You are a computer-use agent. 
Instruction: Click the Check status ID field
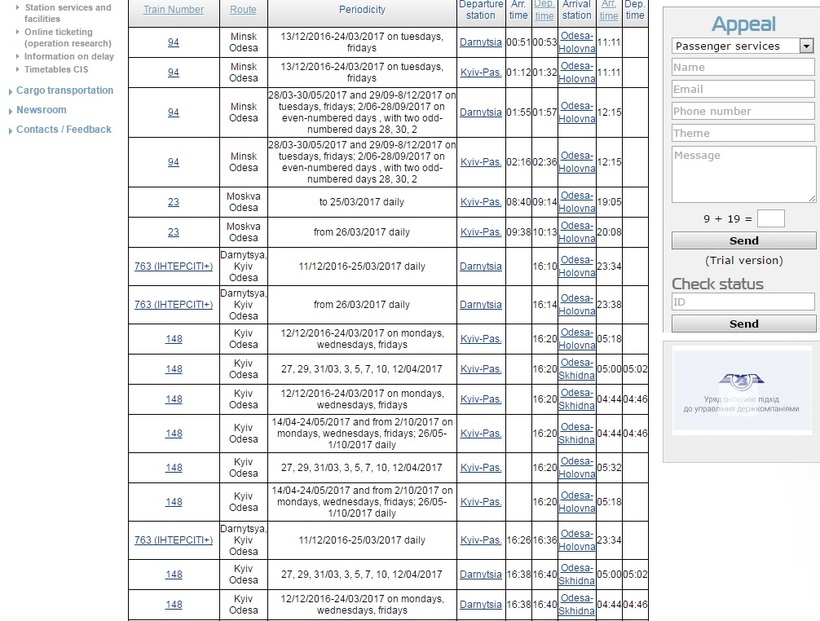tap(743, 302)
